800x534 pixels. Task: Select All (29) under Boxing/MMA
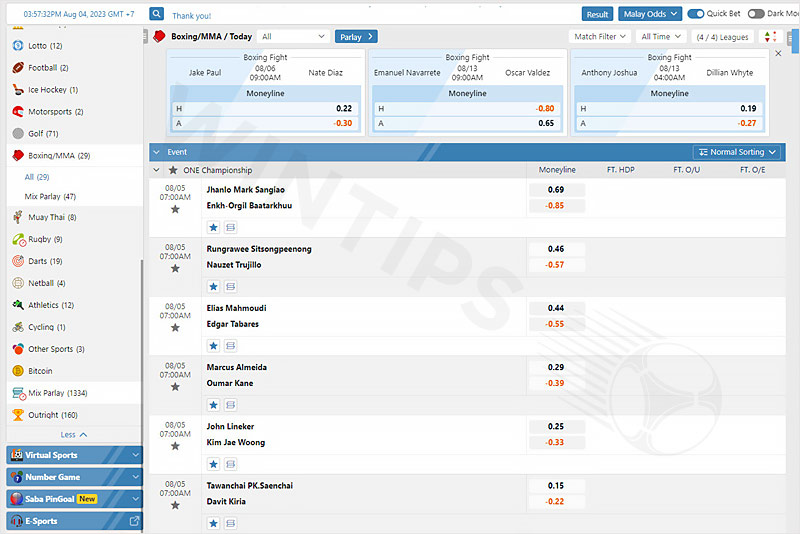coord(37,177)
